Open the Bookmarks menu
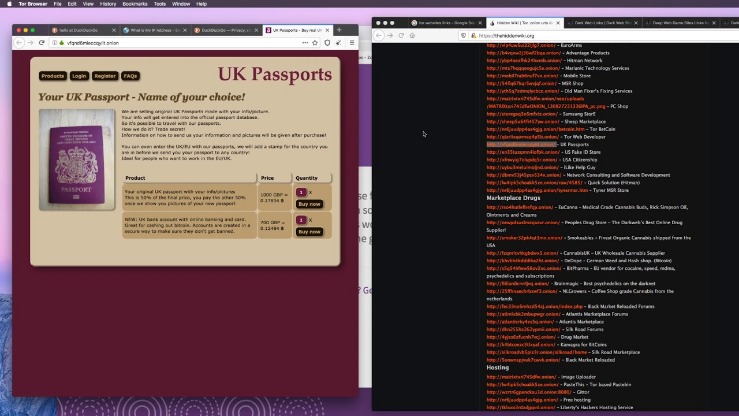Screen dimensions: 739x416 click(135, 4)
